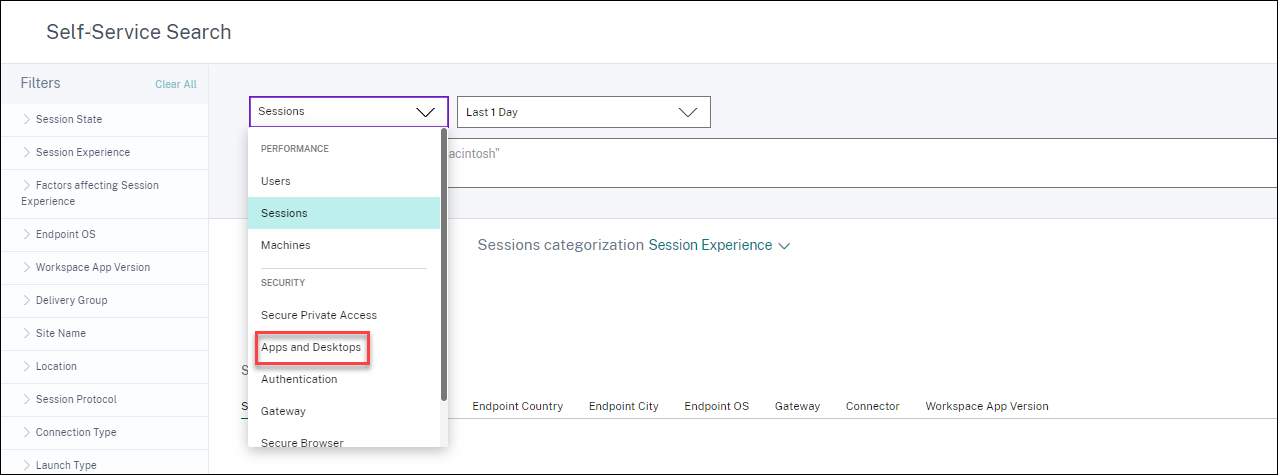Viewport: 1278px width, 475px height.
Task: Expand the Workspace App Version filter
Action: coord(92,268)
